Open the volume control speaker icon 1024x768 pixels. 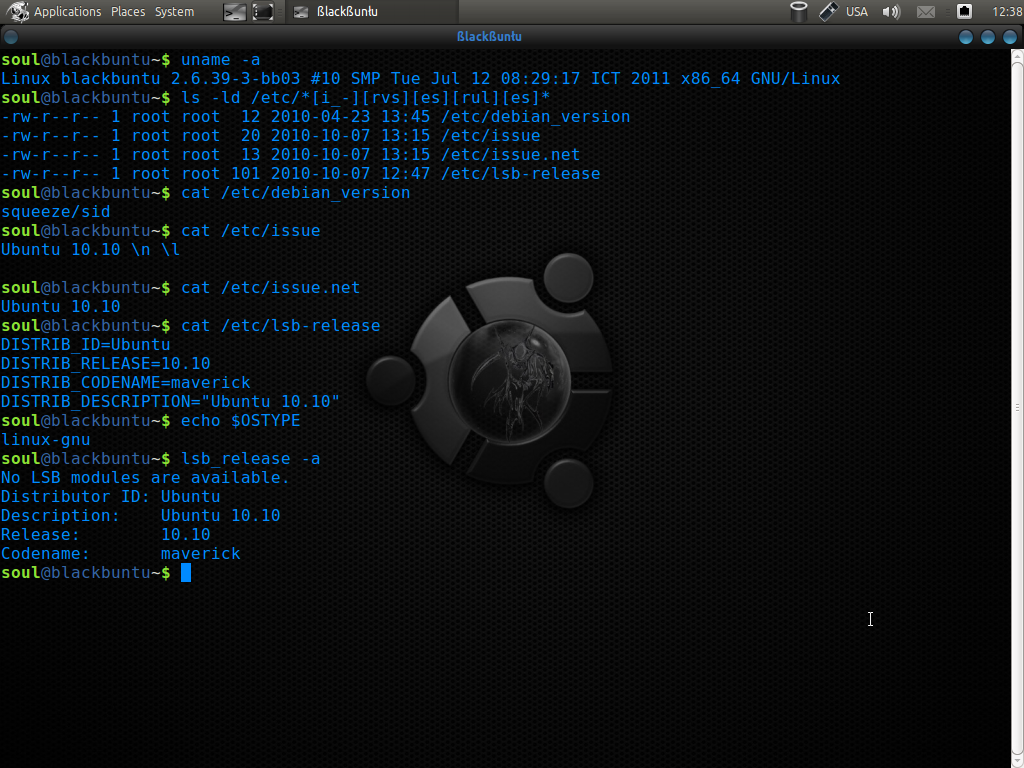[x=891, y=12]
